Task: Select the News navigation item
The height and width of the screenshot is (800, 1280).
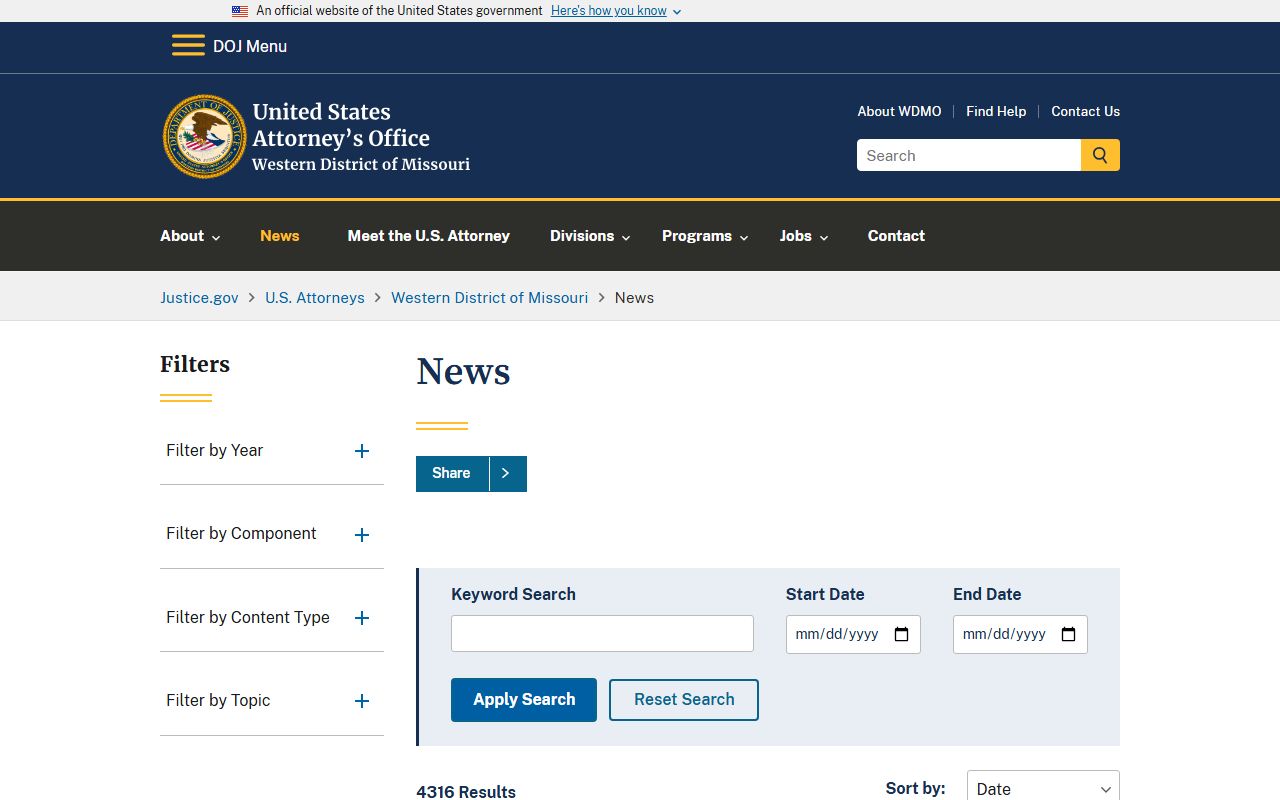Action: click(x=280, y=236)
